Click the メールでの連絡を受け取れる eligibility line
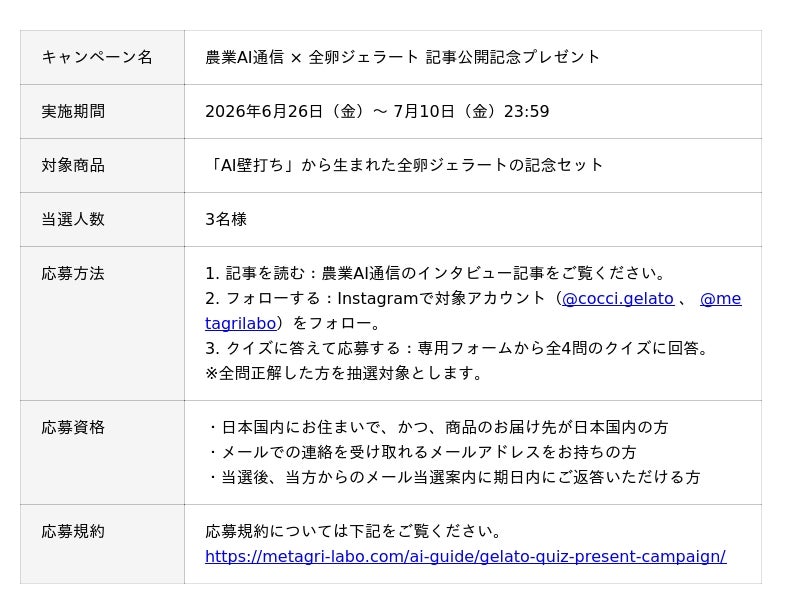 pyautogui.click(x=421, y=452)
